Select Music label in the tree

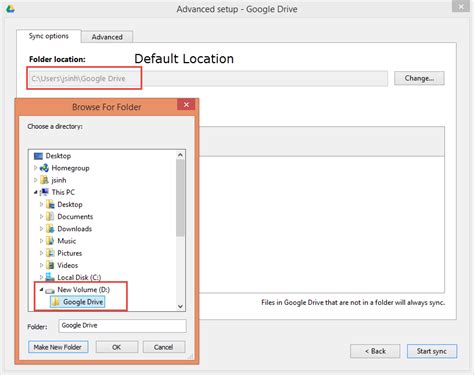coord(67,241)
